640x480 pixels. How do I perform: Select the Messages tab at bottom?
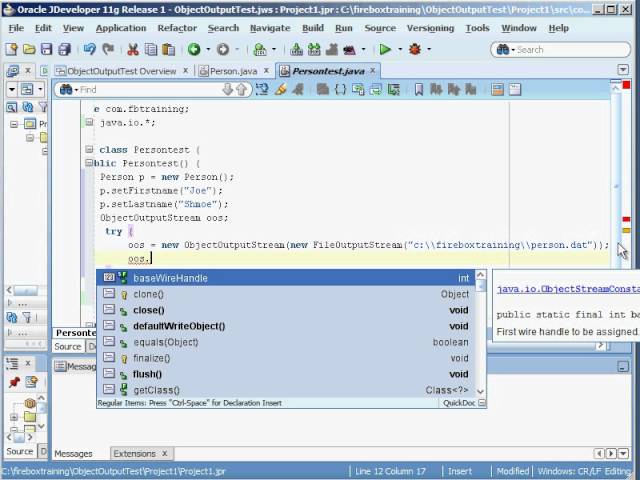73,453
